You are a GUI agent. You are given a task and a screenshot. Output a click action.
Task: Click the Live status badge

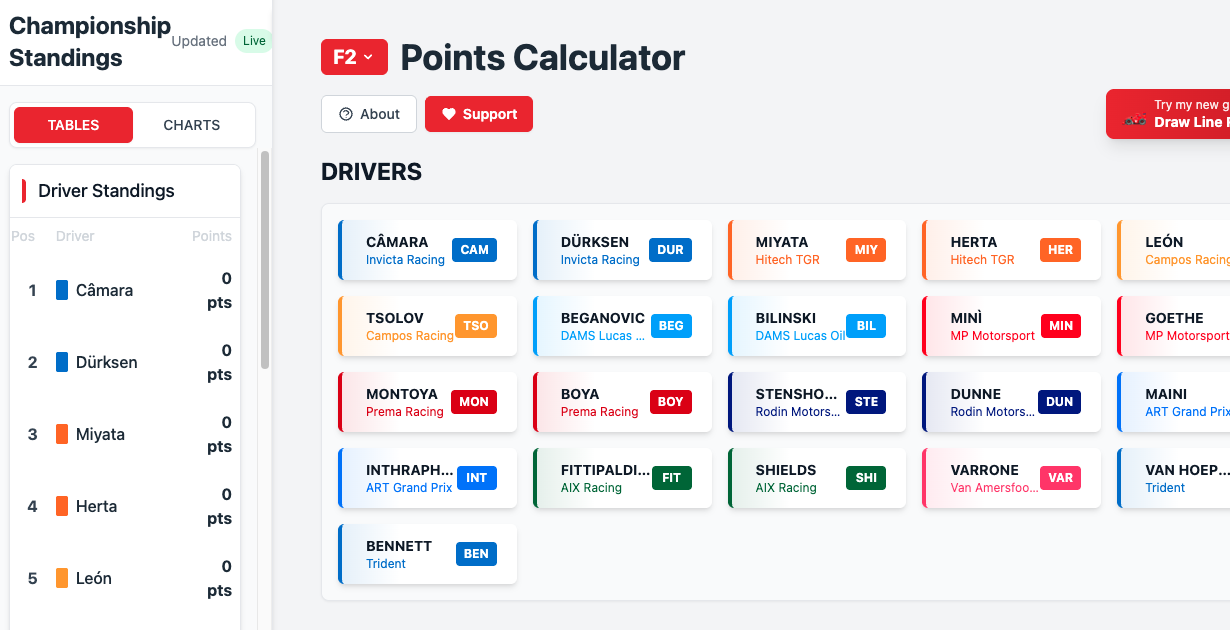pos(253,40)
